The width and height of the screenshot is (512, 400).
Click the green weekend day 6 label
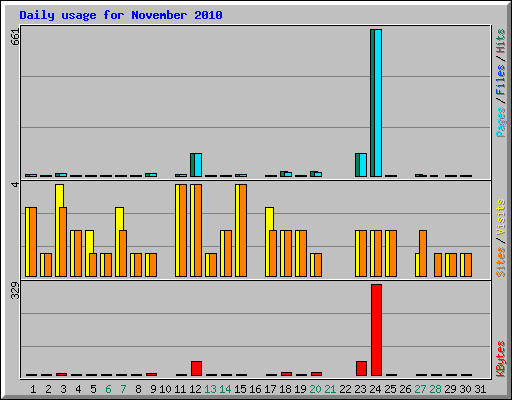tap(108, 389)
